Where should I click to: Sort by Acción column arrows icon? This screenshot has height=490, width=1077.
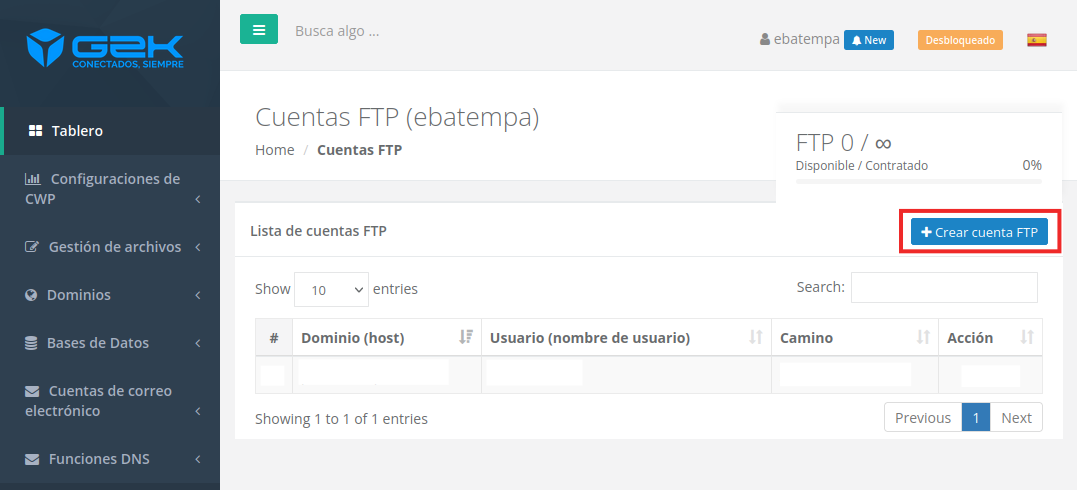click(1027, 337)
